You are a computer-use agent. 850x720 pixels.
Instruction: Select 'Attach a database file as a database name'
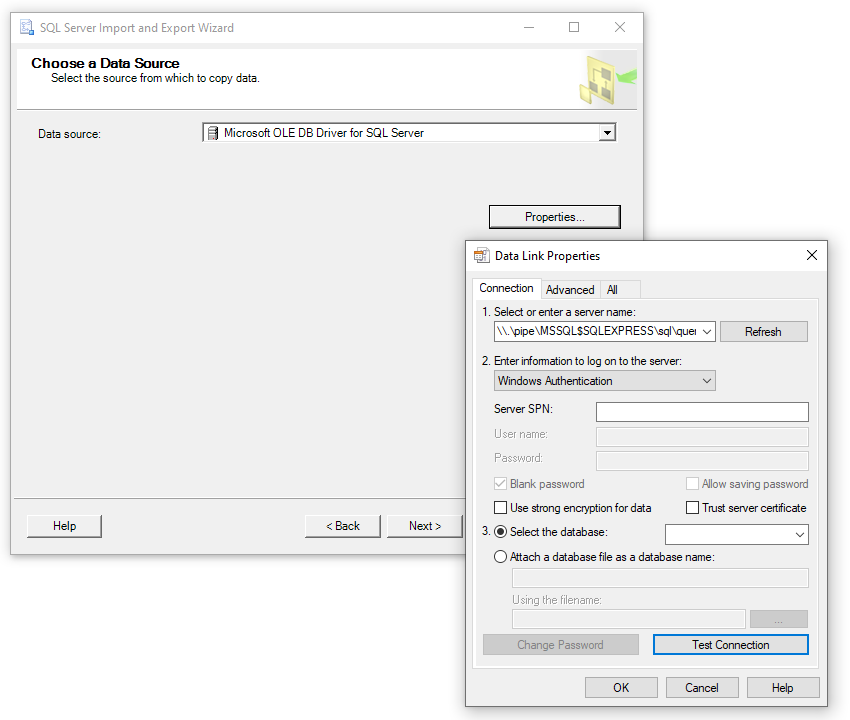pos(500,556)
